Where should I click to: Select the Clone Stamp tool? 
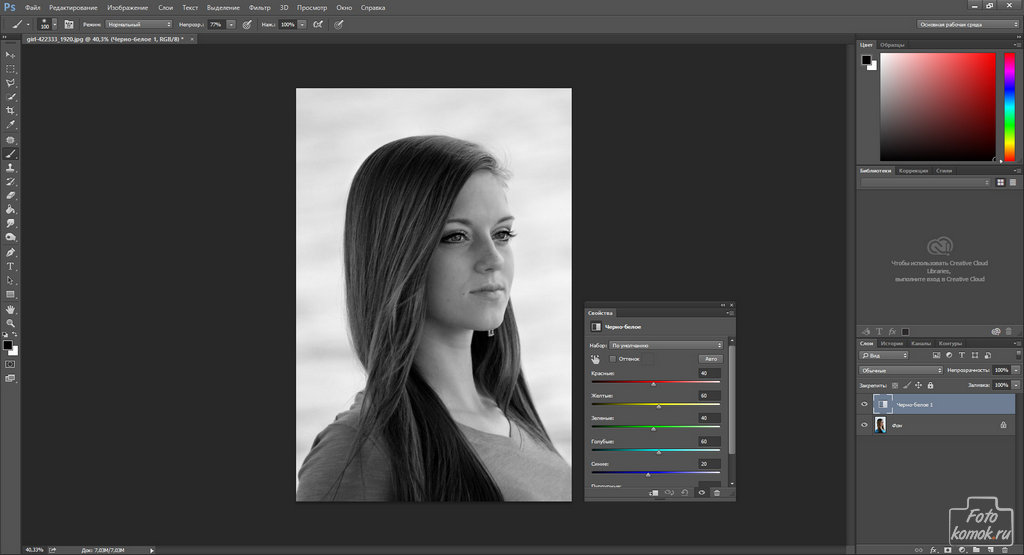pyautogui.click(x=10, y=168)
